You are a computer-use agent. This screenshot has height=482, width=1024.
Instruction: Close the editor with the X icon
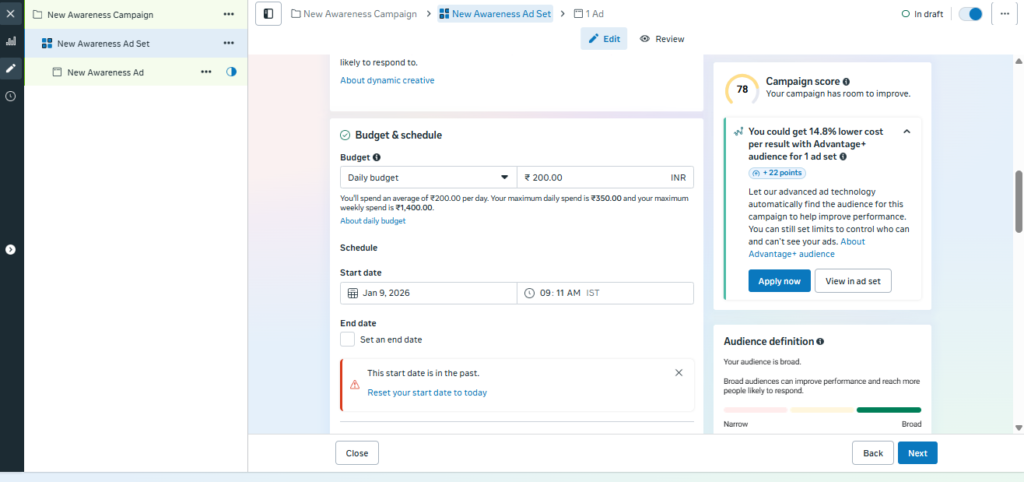coord(11,14)
